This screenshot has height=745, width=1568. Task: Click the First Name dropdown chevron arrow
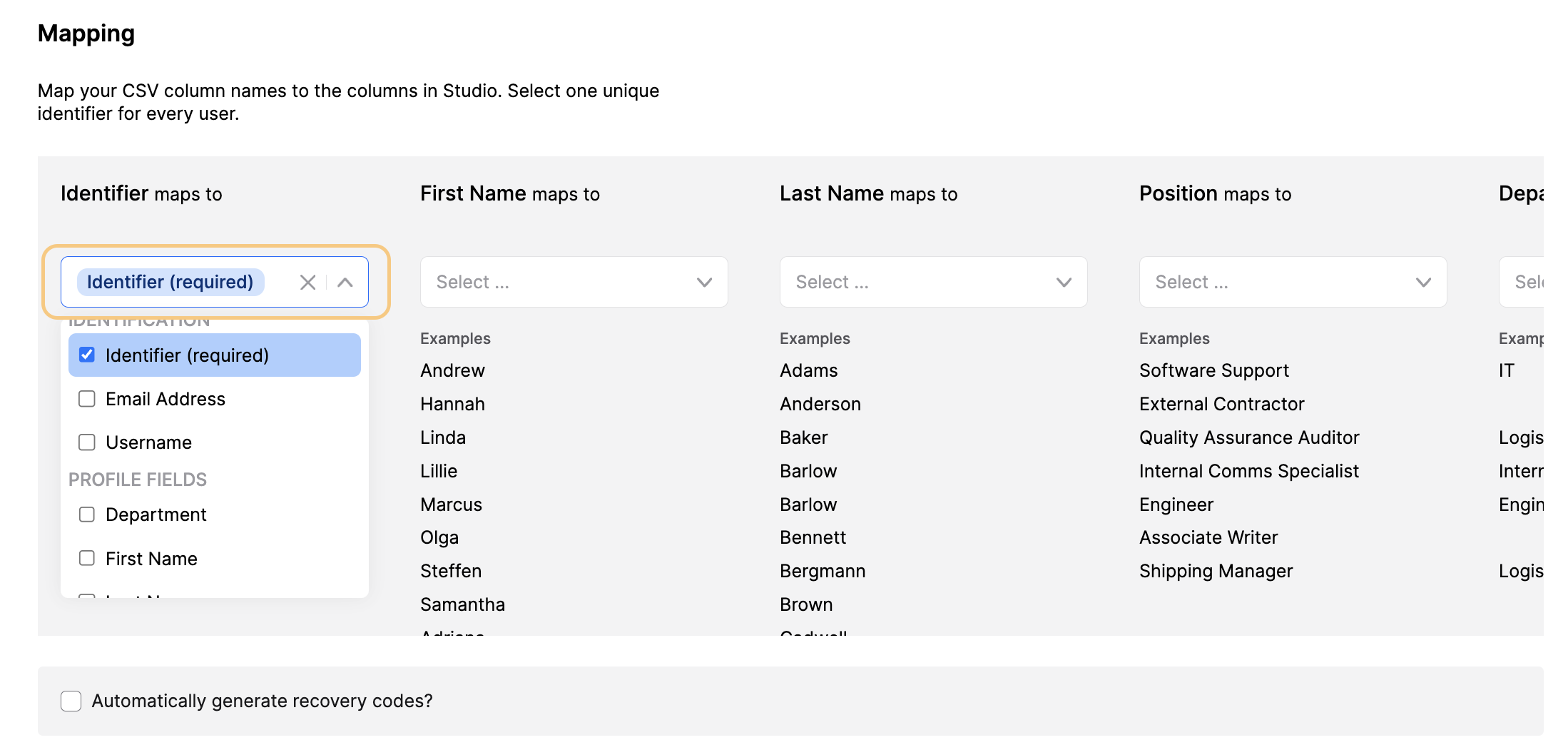pos(705,283)
